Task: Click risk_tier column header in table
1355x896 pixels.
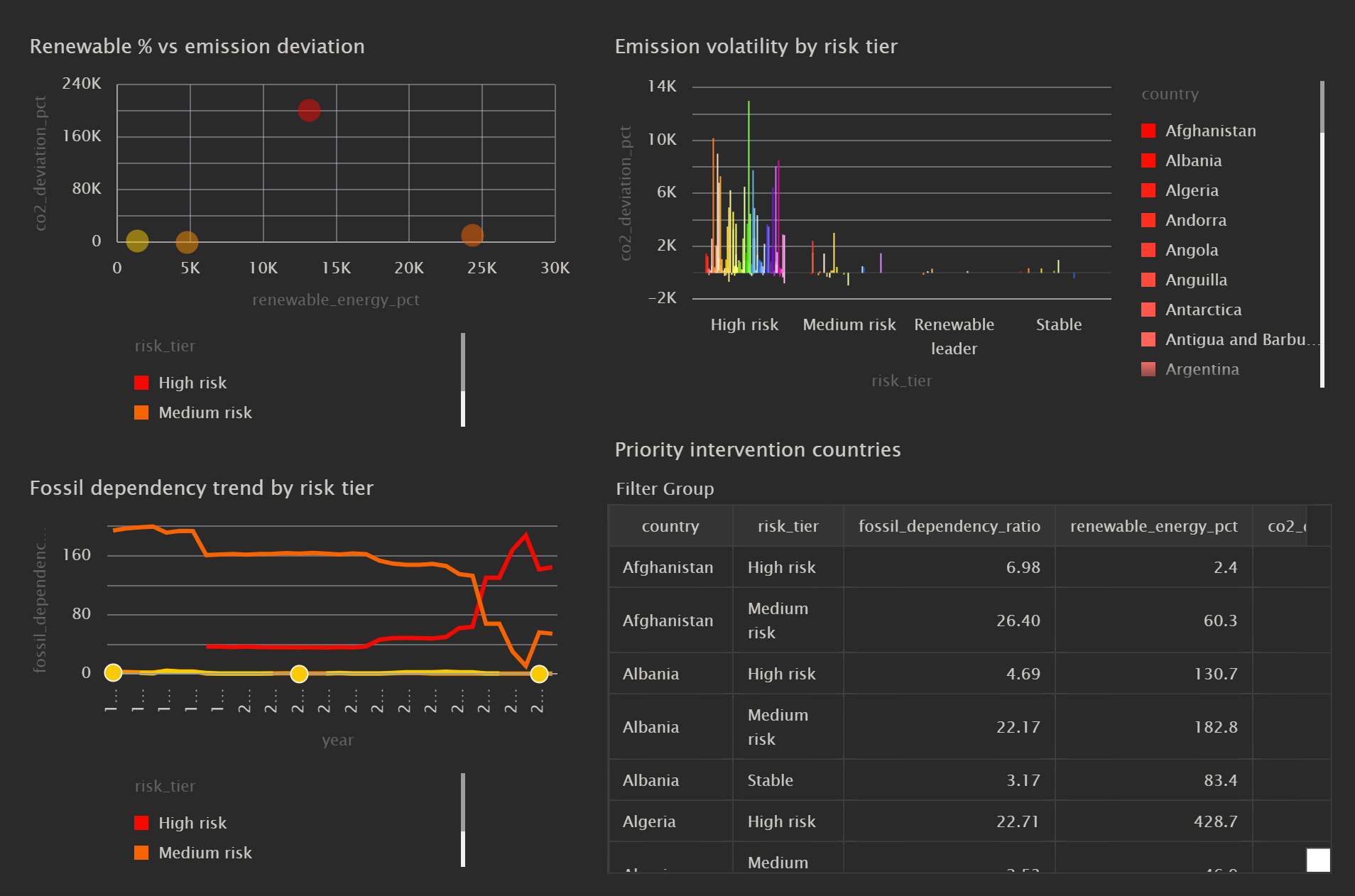Action: [788, 526]
